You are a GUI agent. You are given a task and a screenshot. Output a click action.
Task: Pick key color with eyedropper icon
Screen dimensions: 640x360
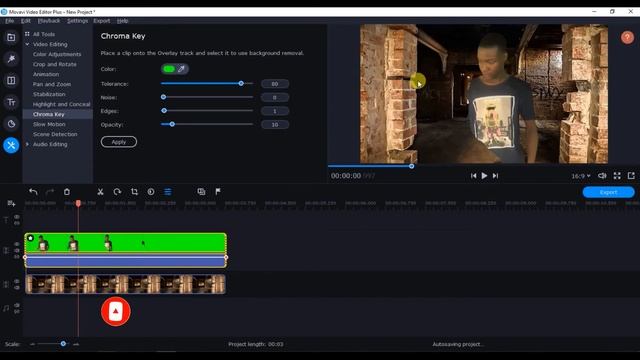(182, 69)
